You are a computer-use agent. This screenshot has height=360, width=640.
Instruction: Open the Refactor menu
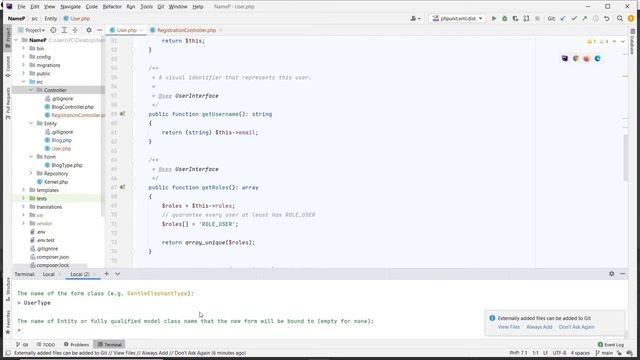(x=112, y=7)
